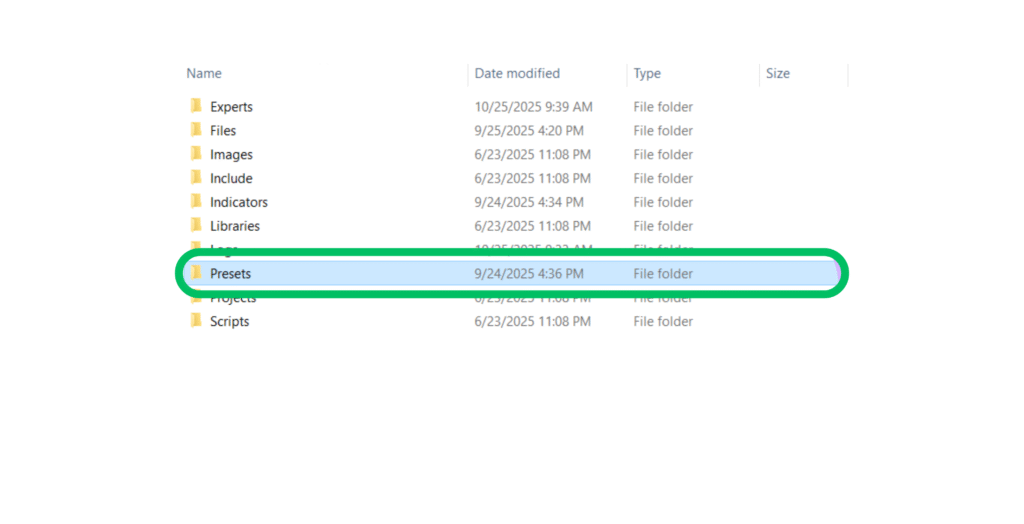Sort list by the Name column header
The height and width of the screenshot is (524, 1024).
[204, 73]
